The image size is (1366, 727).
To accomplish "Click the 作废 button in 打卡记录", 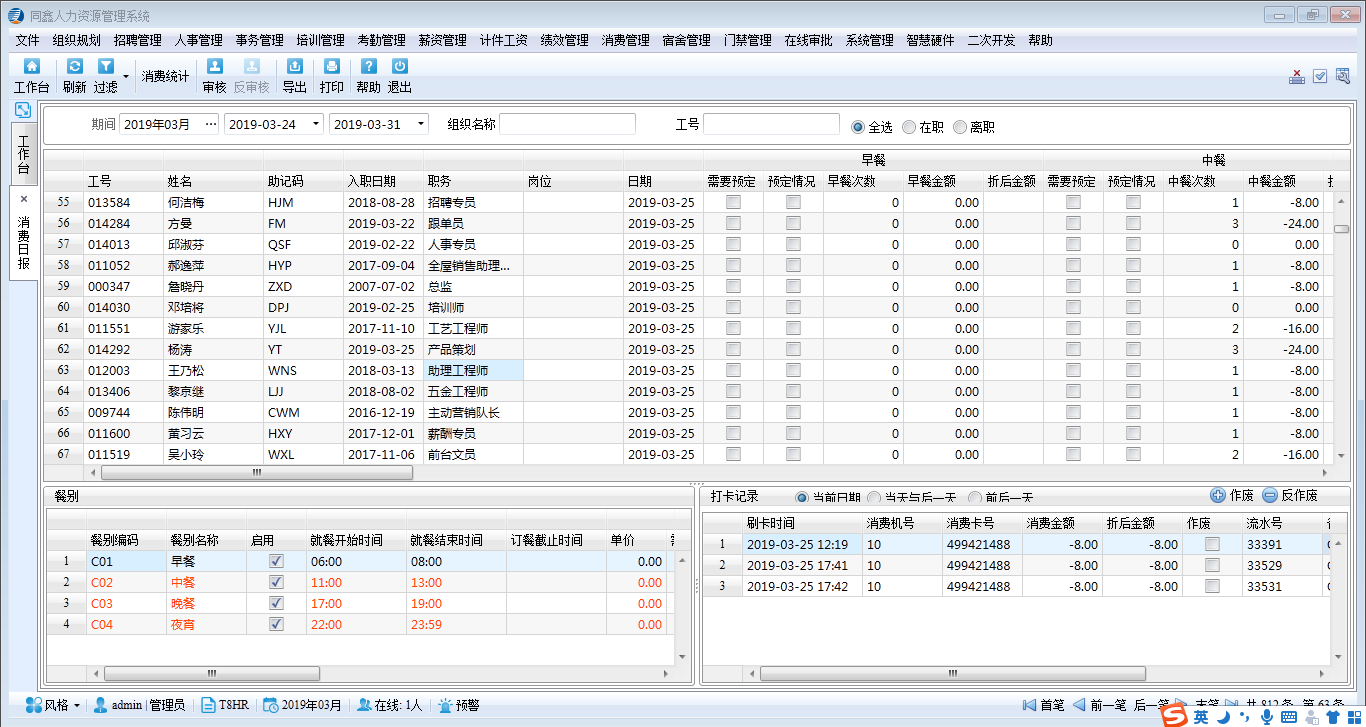I will click(1232, 495).
